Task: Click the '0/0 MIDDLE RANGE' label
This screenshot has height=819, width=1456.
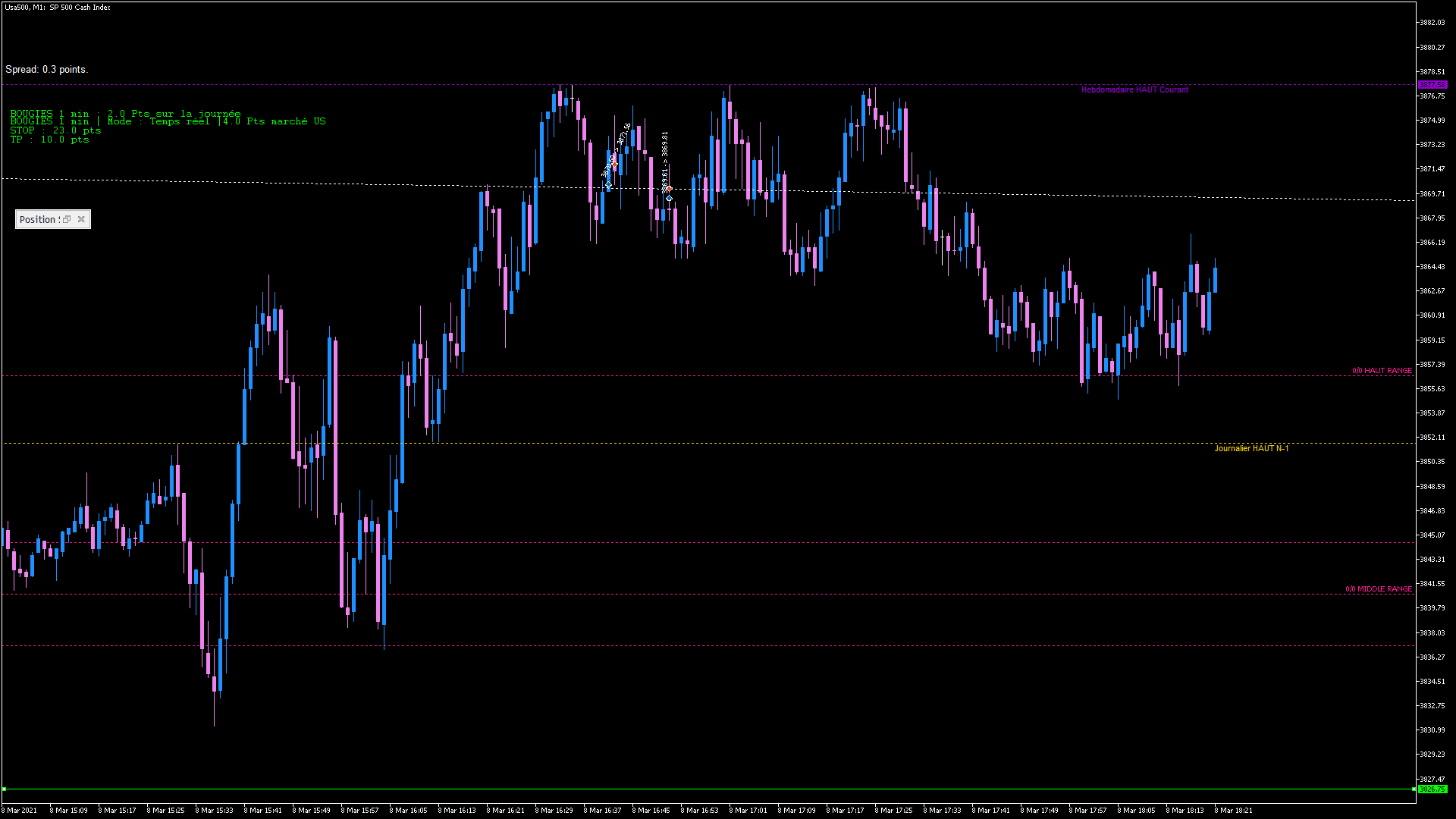Action: (x=1378, y=589)
